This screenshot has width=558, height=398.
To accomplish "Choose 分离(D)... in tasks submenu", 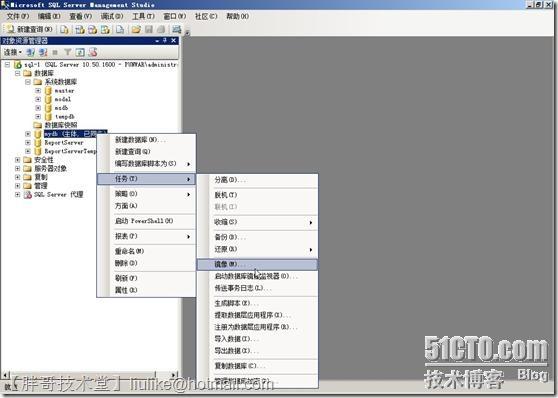I will (257, 180).
